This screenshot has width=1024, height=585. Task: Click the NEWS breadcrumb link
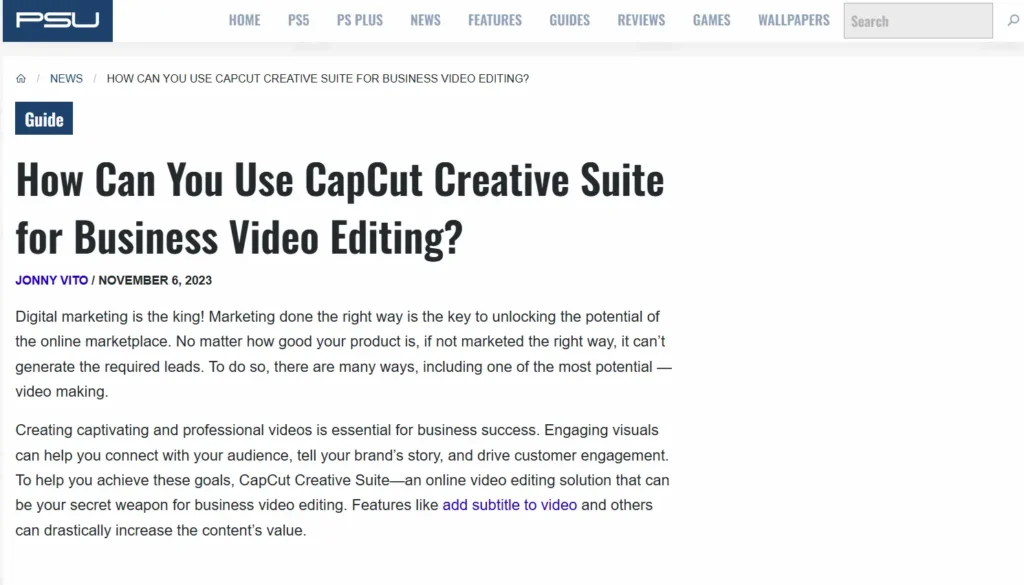tap(67, 79)
